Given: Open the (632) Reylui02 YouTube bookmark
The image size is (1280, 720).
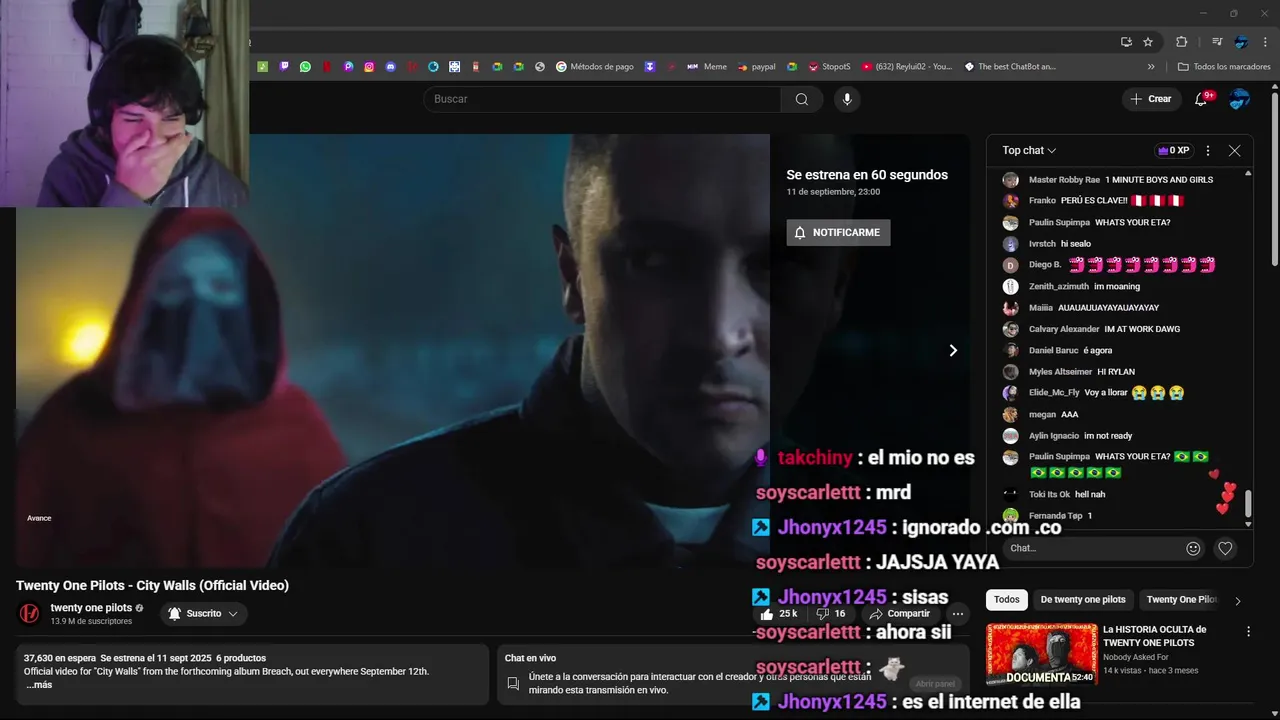Looking at the screenshot, I should (907, 67).
